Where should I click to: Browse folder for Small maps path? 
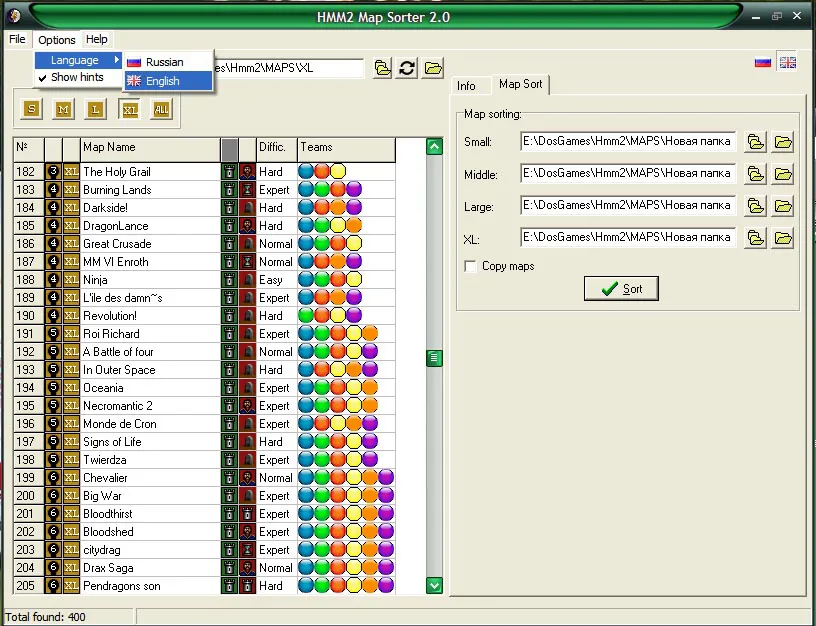(x=755, y=142)
